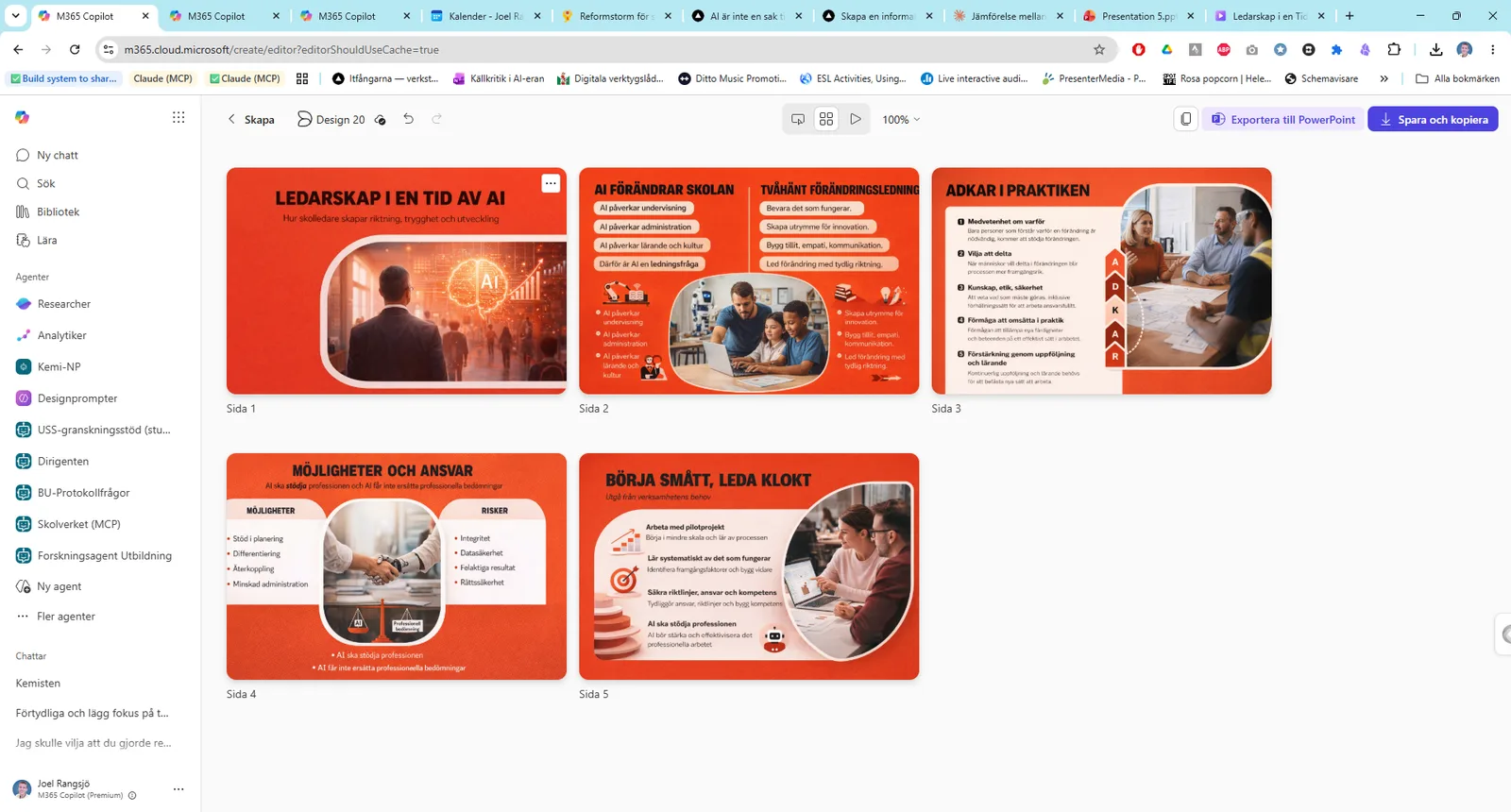
Task: Expand the 100% zoom dropdown
Action: (901, 120)
